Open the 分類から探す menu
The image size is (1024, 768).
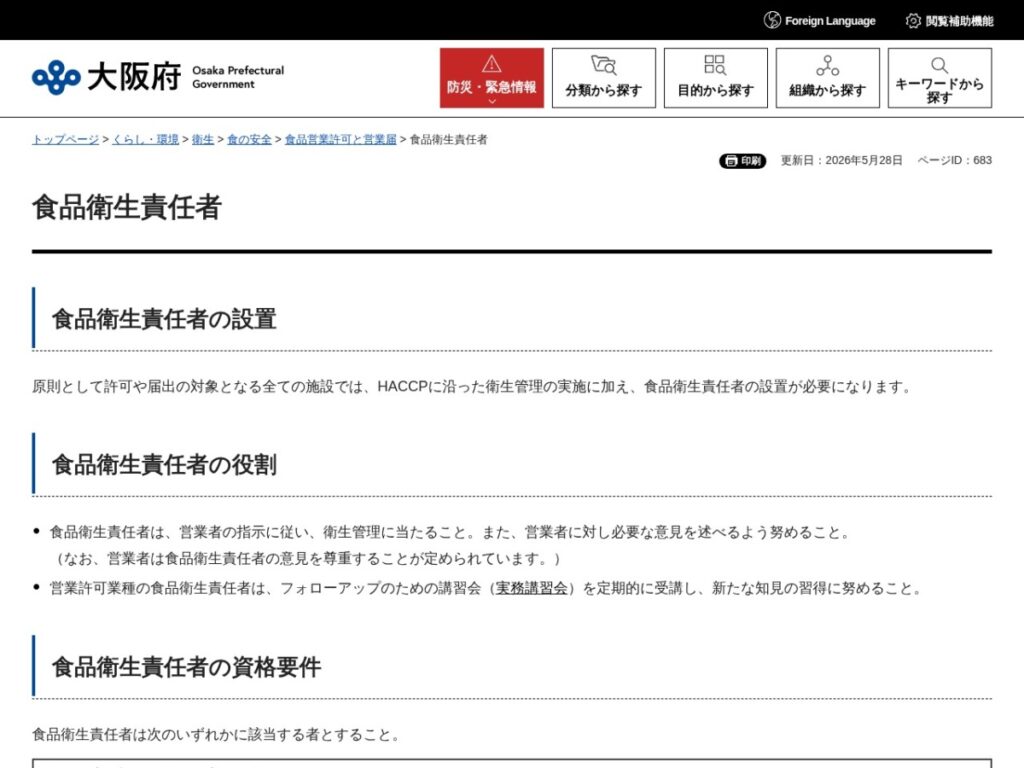click(603, 78)
